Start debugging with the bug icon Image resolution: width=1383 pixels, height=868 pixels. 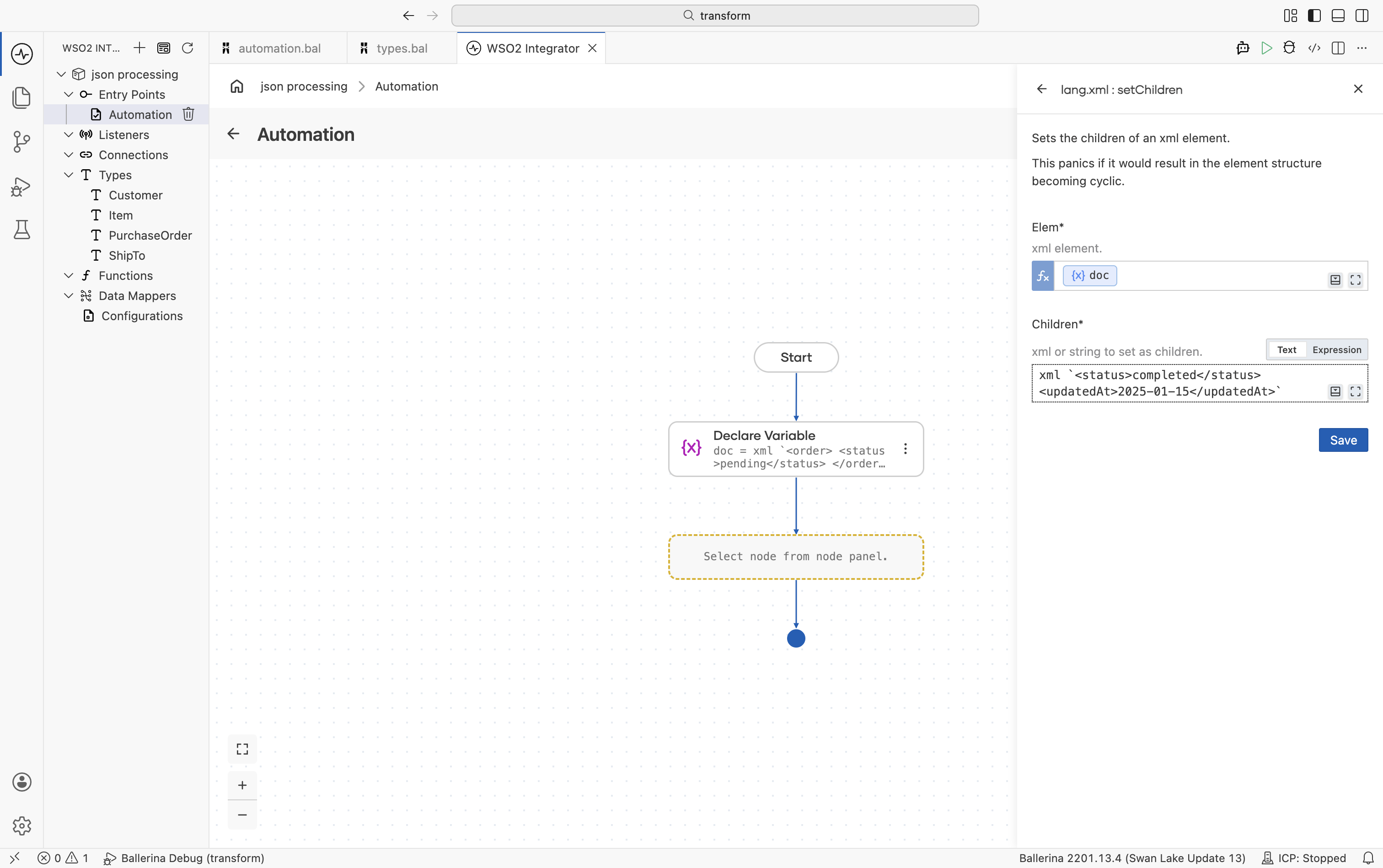click(1289, 48)
